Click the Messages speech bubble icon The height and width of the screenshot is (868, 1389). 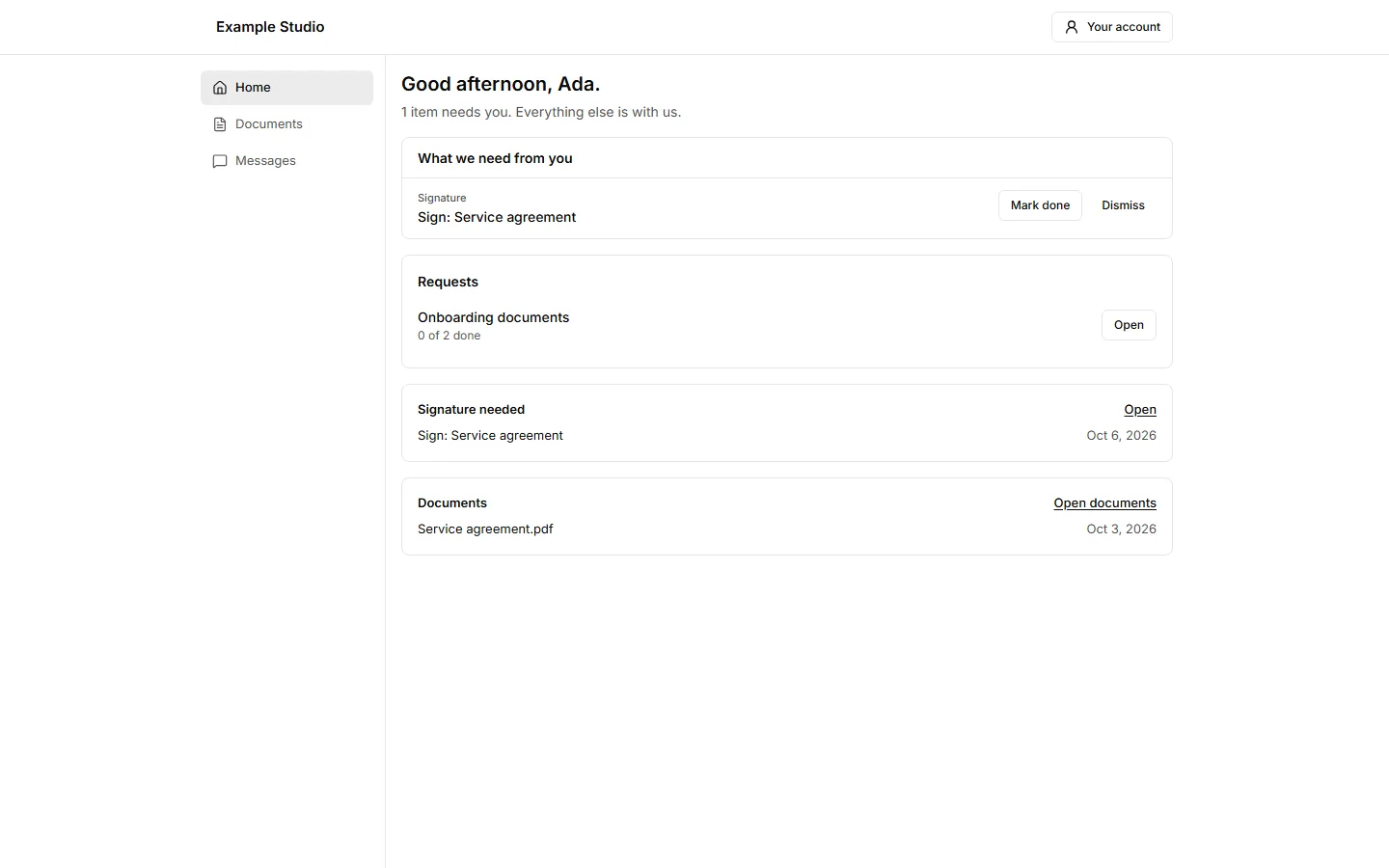pos(220,161)
